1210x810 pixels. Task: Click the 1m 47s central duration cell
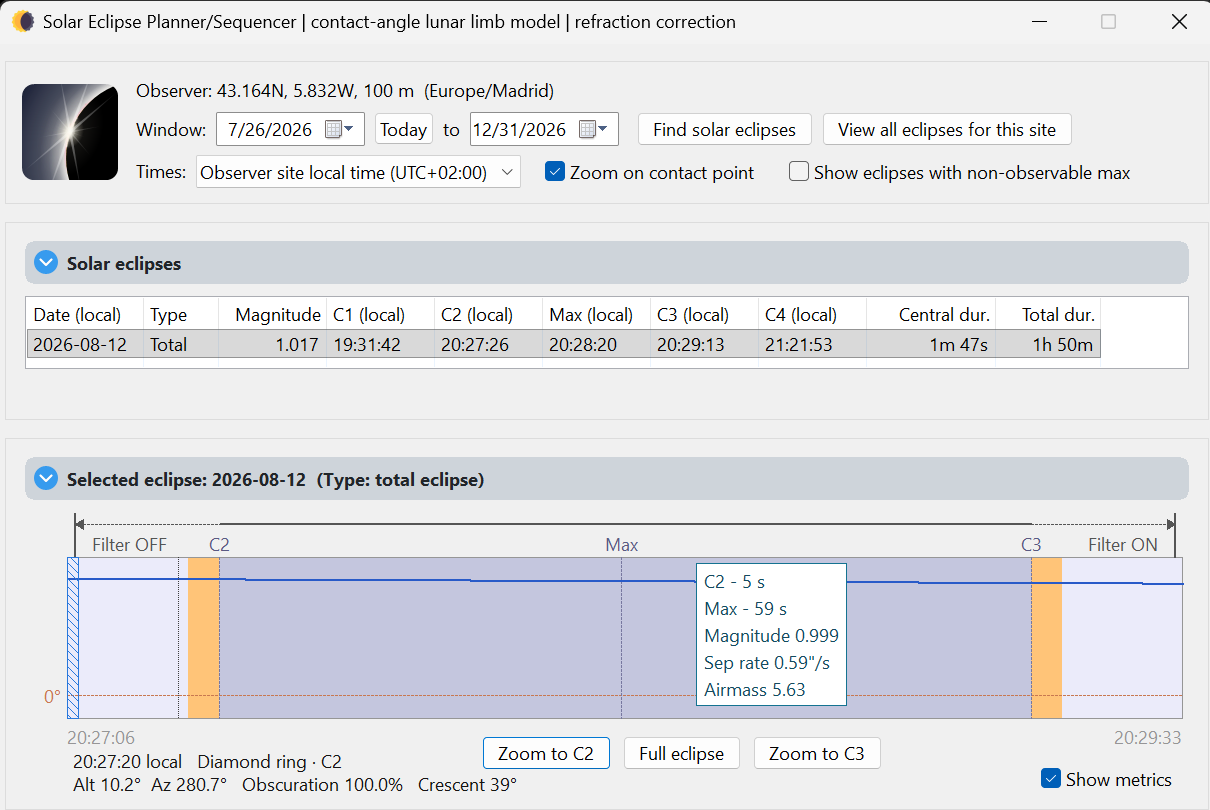tap(931, 345)
